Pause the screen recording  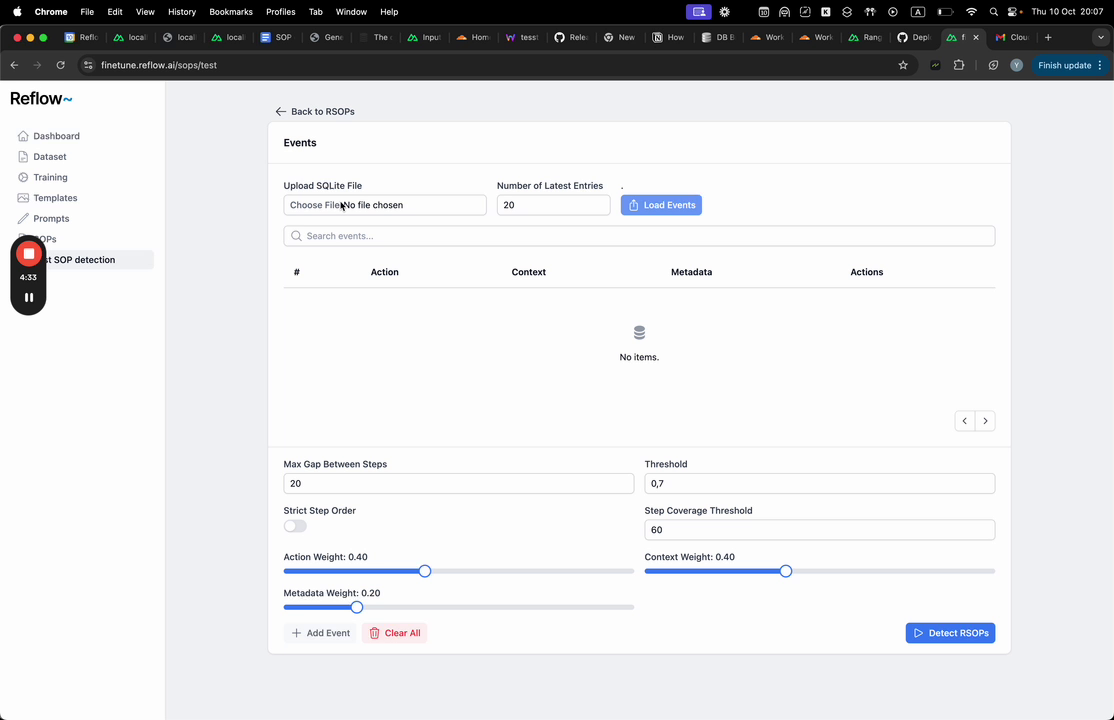tap(28, 298)
